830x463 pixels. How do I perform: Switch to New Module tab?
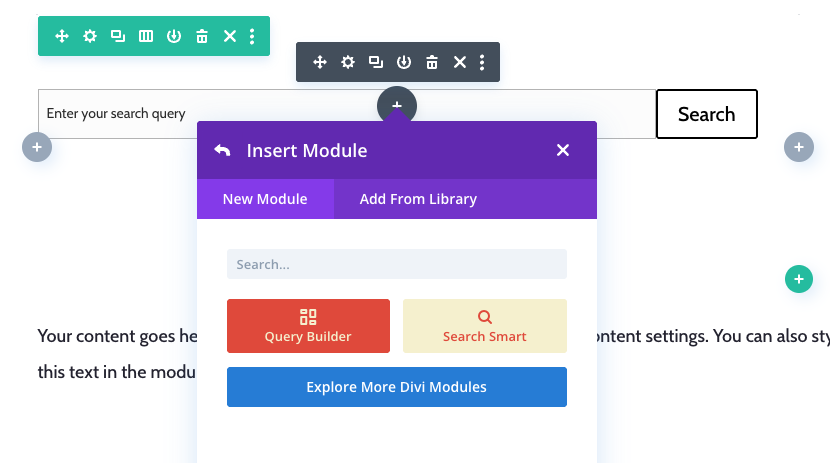[265, 199]
